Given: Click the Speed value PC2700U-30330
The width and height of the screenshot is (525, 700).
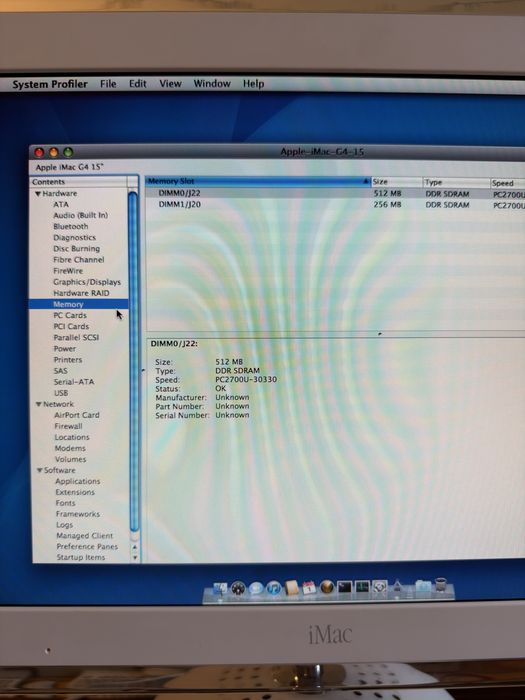Looking at the screenshot, I should (246, 379).
